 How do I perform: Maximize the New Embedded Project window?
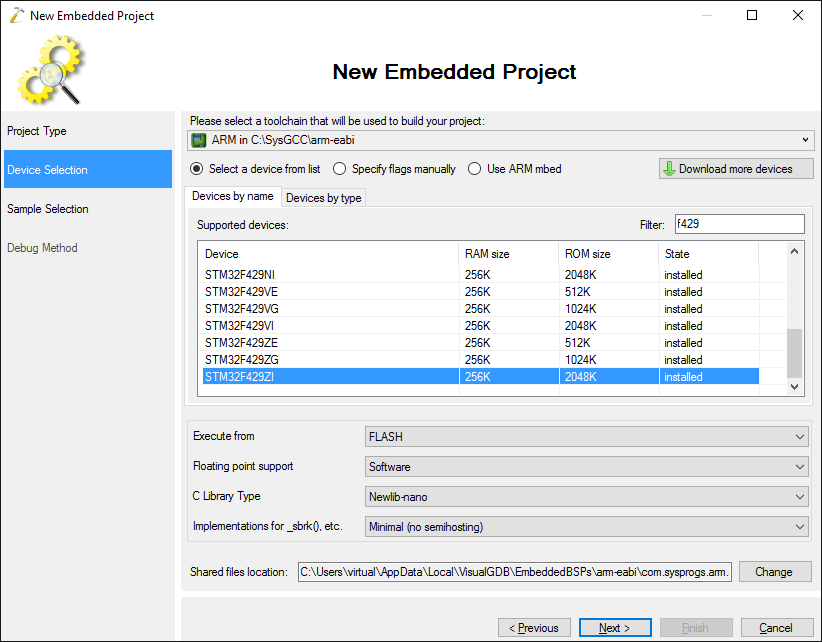752,15
